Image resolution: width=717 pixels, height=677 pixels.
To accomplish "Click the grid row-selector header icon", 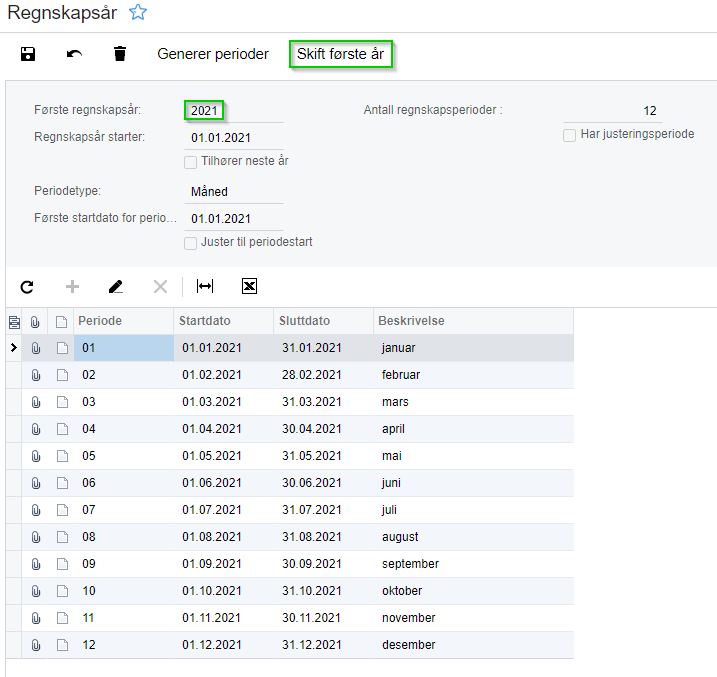I will point(14,322).
